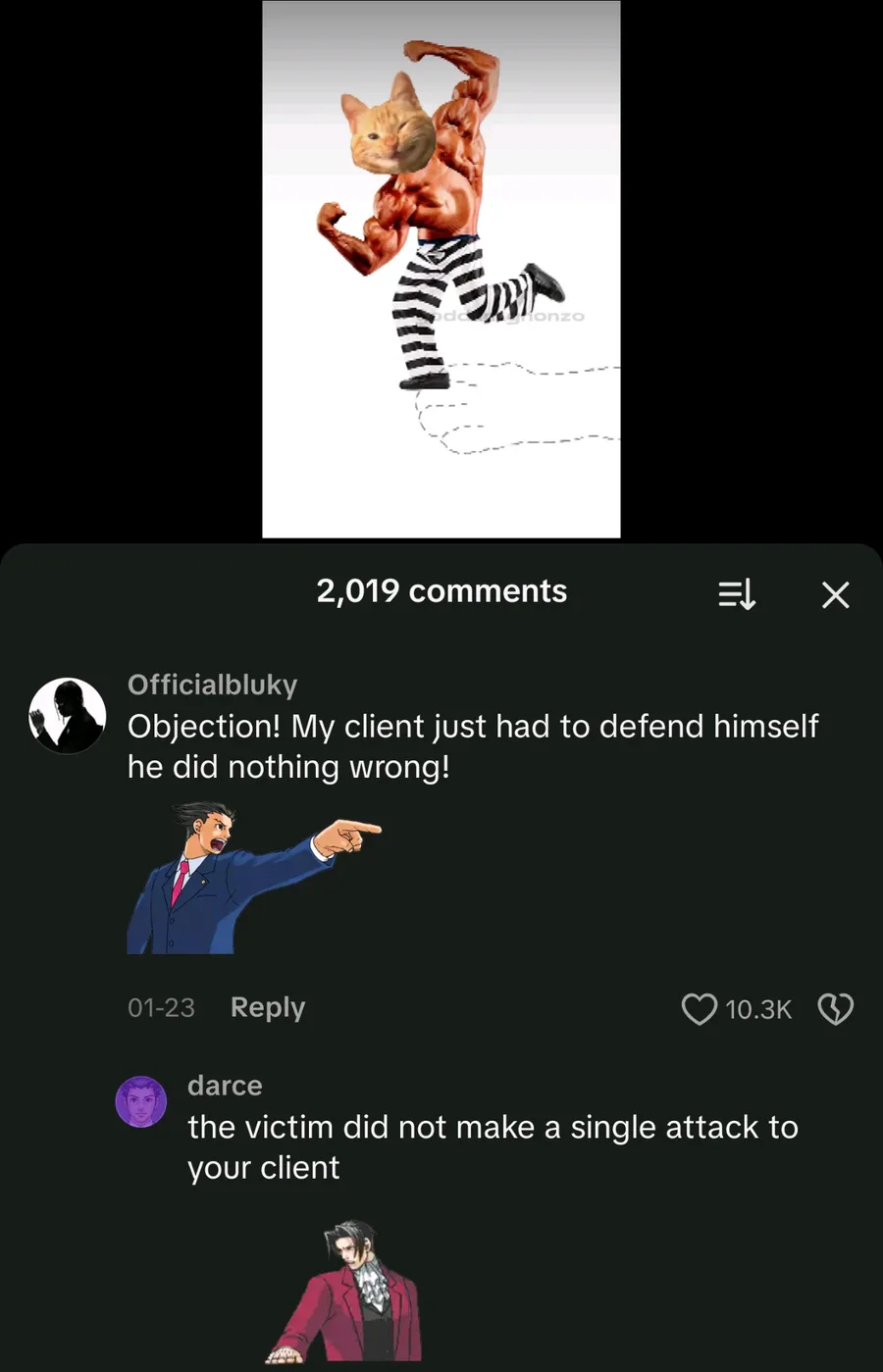
Task: Open darce's purple avatar
Action: (x=141, y=1100)
